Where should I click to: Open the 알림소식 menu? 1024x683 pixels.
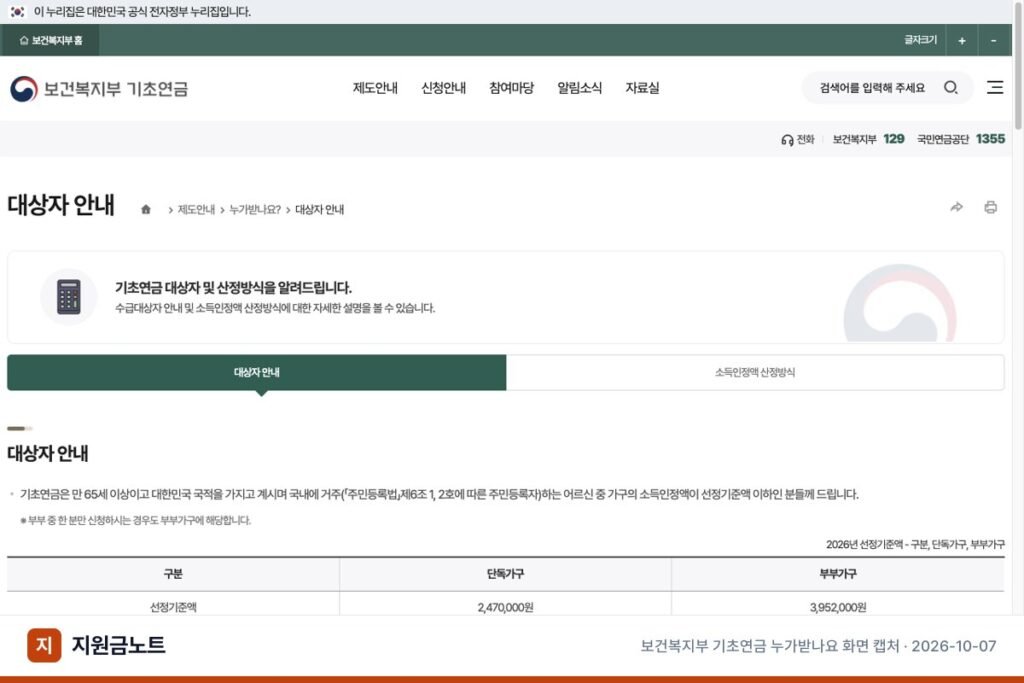tap(579, 88)
